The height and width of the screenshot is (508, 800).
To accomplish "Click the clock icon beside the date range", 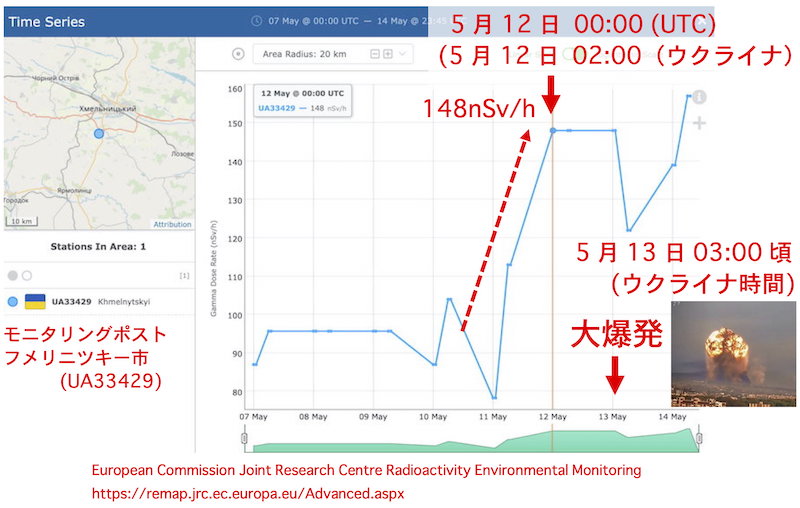I will 257,21.
